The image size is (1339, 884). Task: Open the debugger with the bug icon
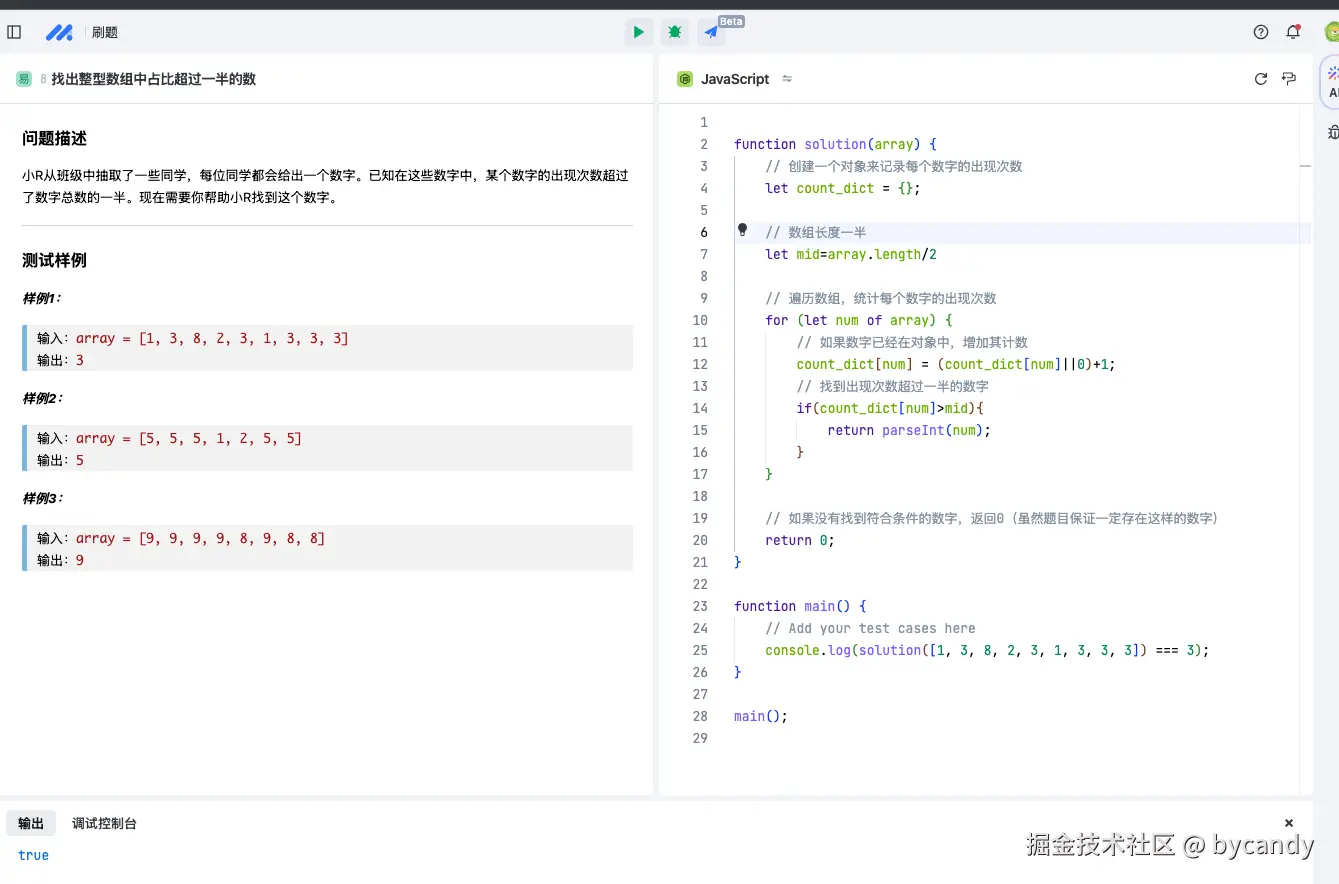point(674,31)
